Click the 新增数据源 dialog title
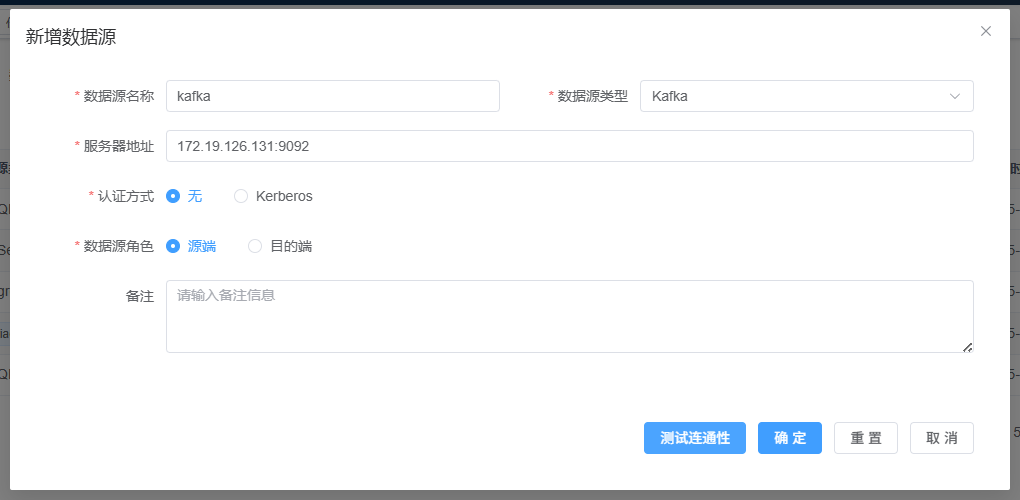 tap(69, 37)
